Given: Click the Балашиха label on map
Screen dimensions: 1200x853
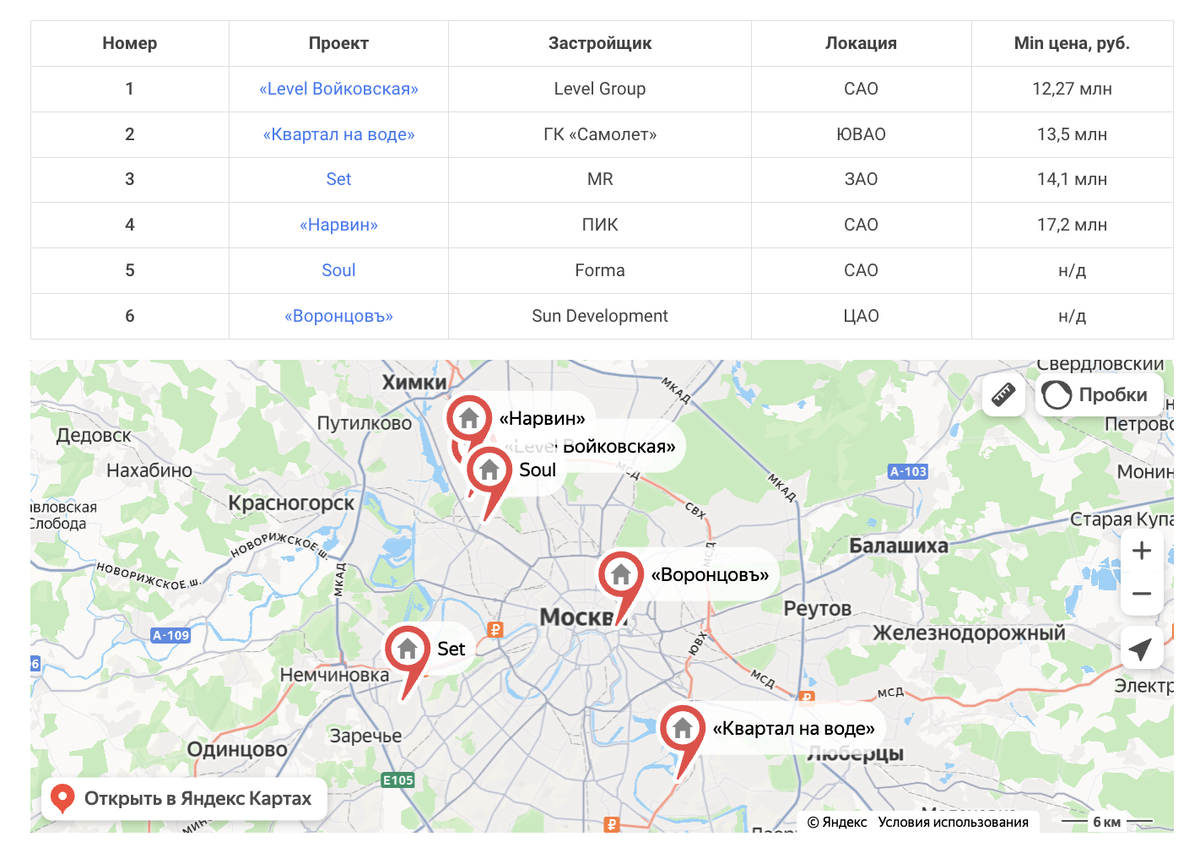Looking at the screenshot, I should pyautogui.click(x=898, y=546).
